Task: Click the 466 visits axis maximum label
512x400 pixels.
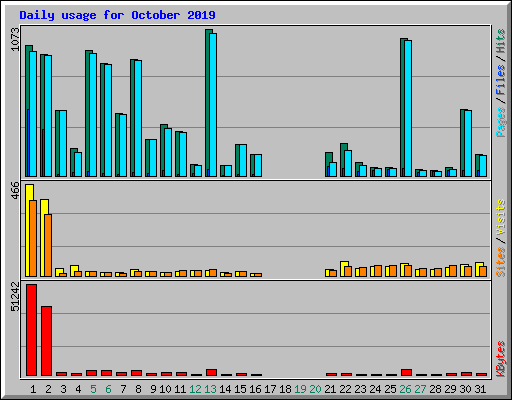Action: click(15, 190)
